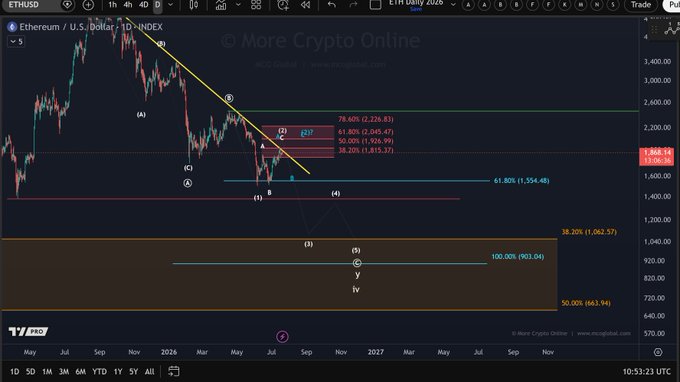
Task: Select the YTD date range
Action: 99,372
